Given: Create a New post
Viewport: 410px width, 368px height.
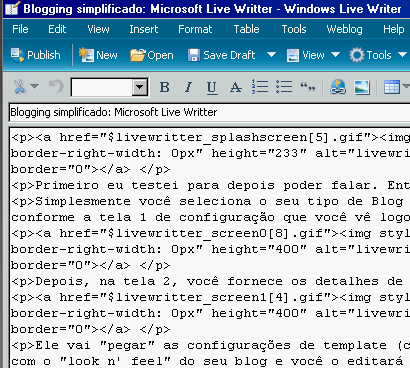Looking at the screenshot, I should (98, 55).
